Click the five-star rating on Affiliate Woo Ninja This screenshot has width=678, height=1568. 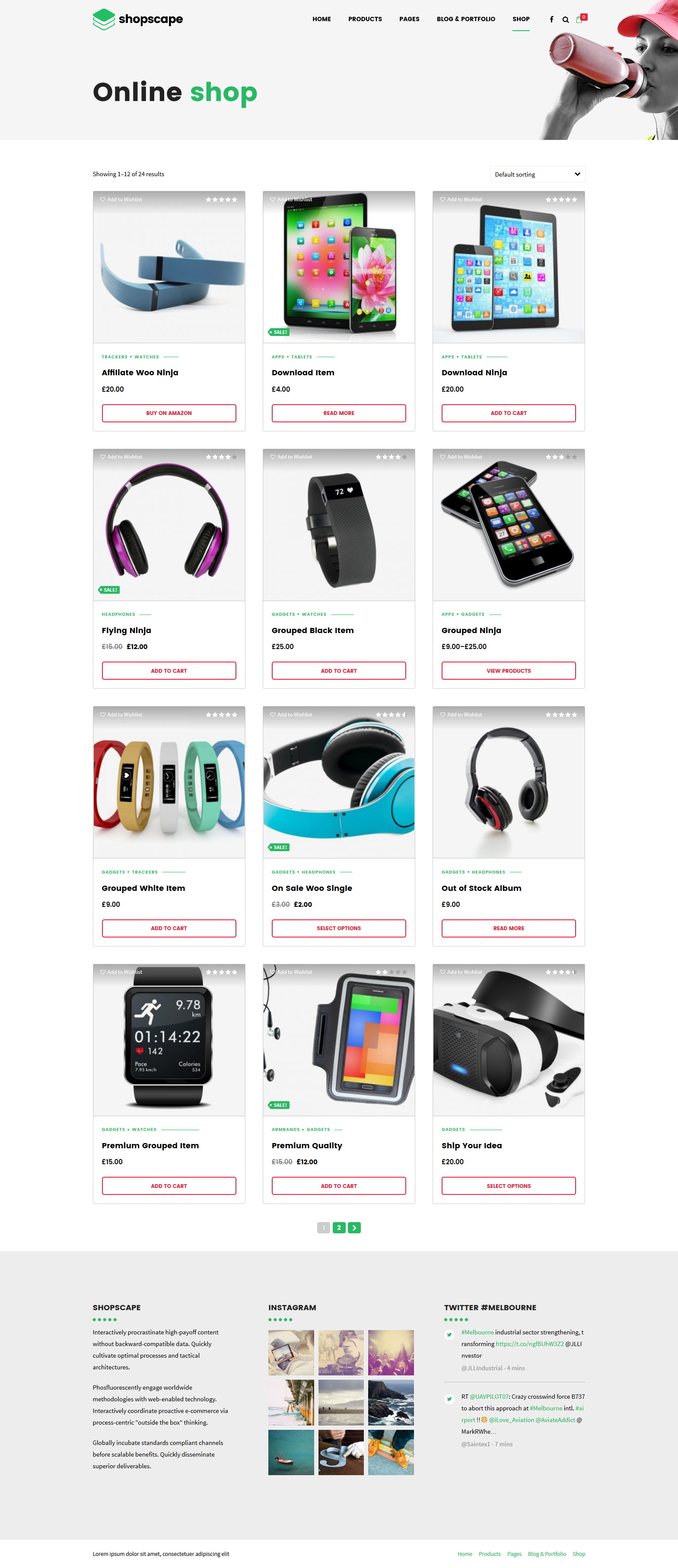[x=221, y=200]
